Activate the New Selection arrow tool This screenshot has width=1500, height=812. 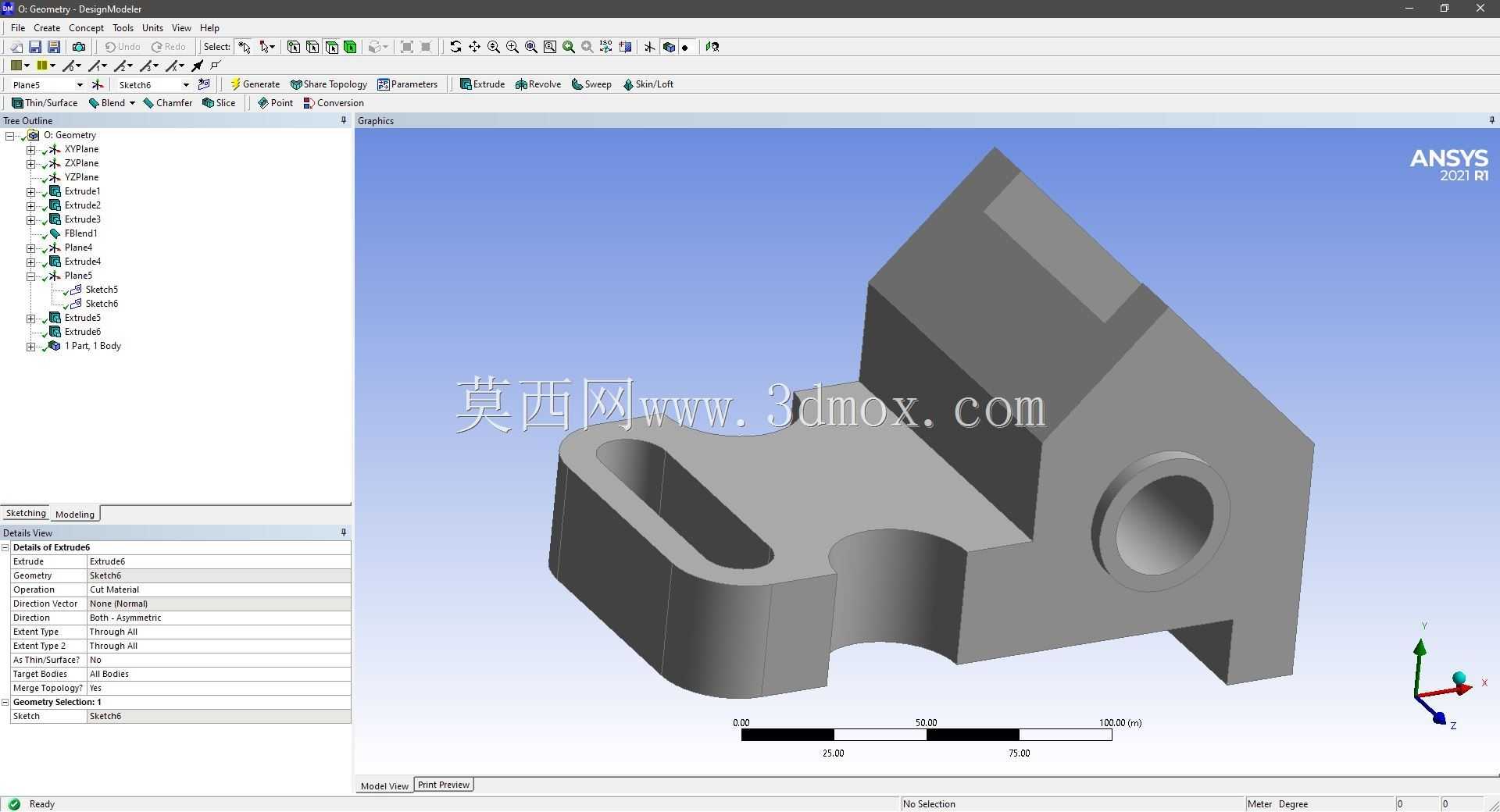pos(245,47)
